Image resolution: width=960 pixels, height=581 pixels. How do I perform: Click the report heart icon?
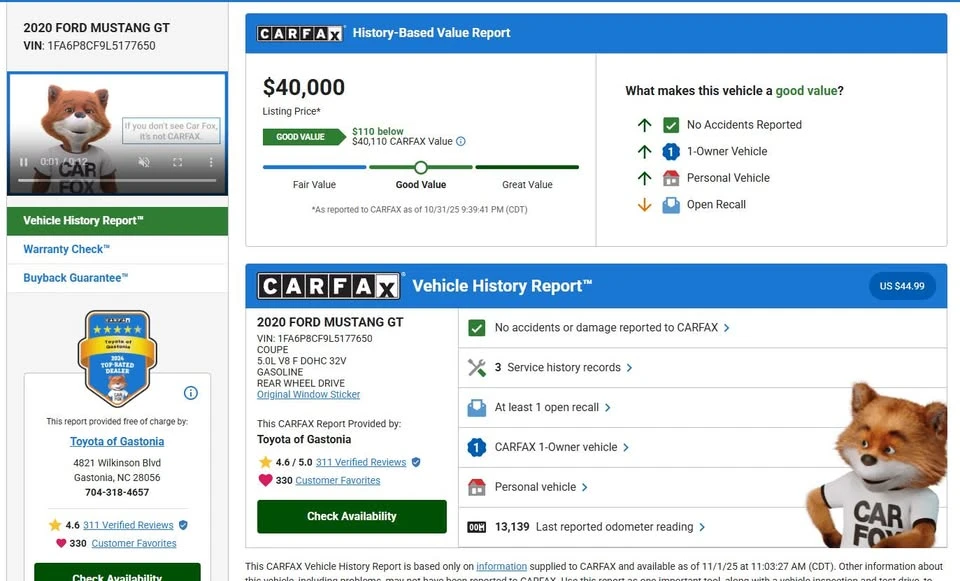(x=265, y=480)
